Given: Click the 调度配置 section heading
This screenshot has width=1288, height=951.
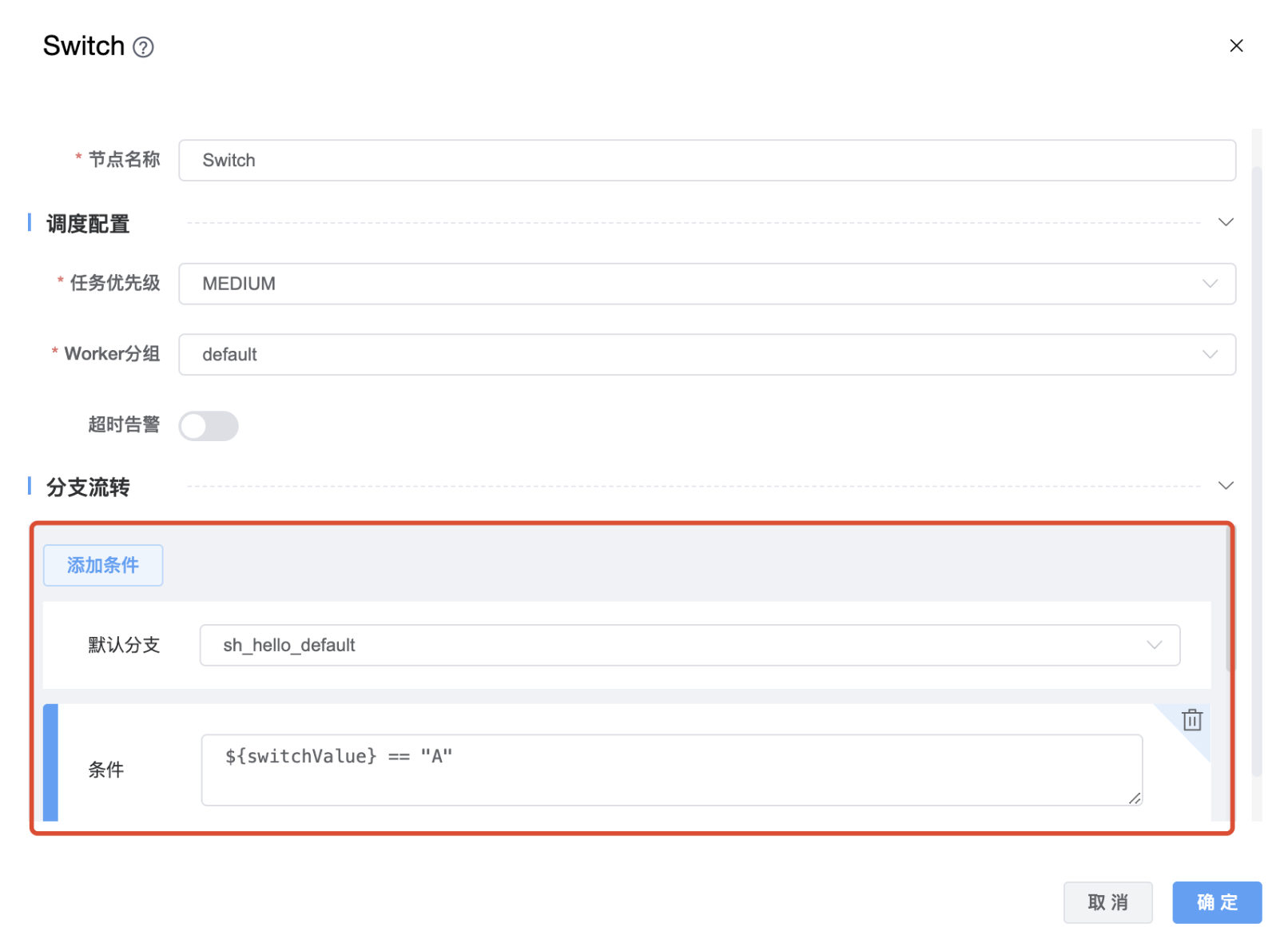Looking at the screenshot, I should pos(88,224).
